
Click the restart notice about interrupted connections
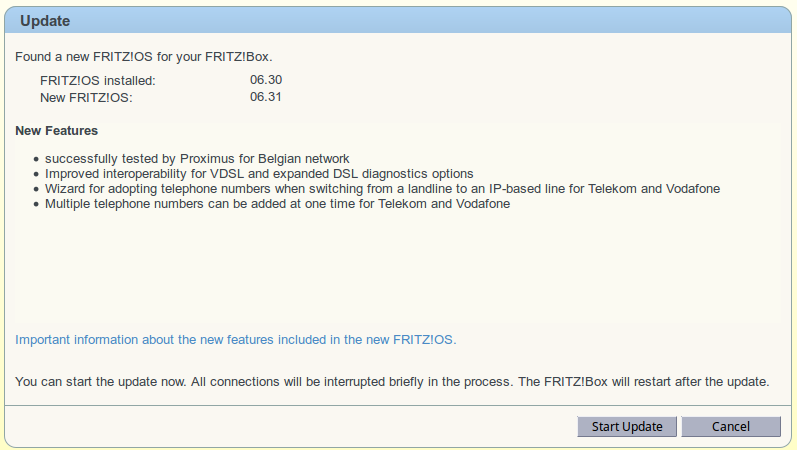point(392,382)
